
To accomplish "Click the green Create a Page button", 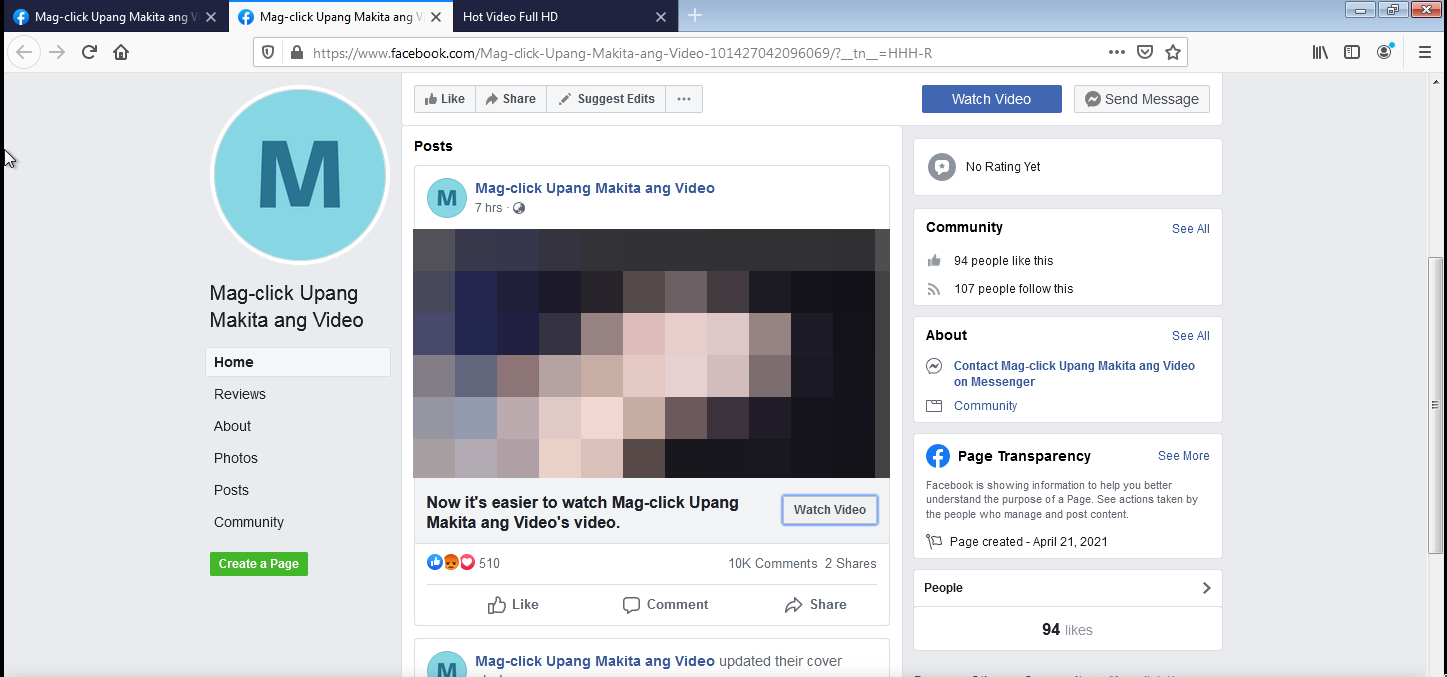I will click(259, 564).
